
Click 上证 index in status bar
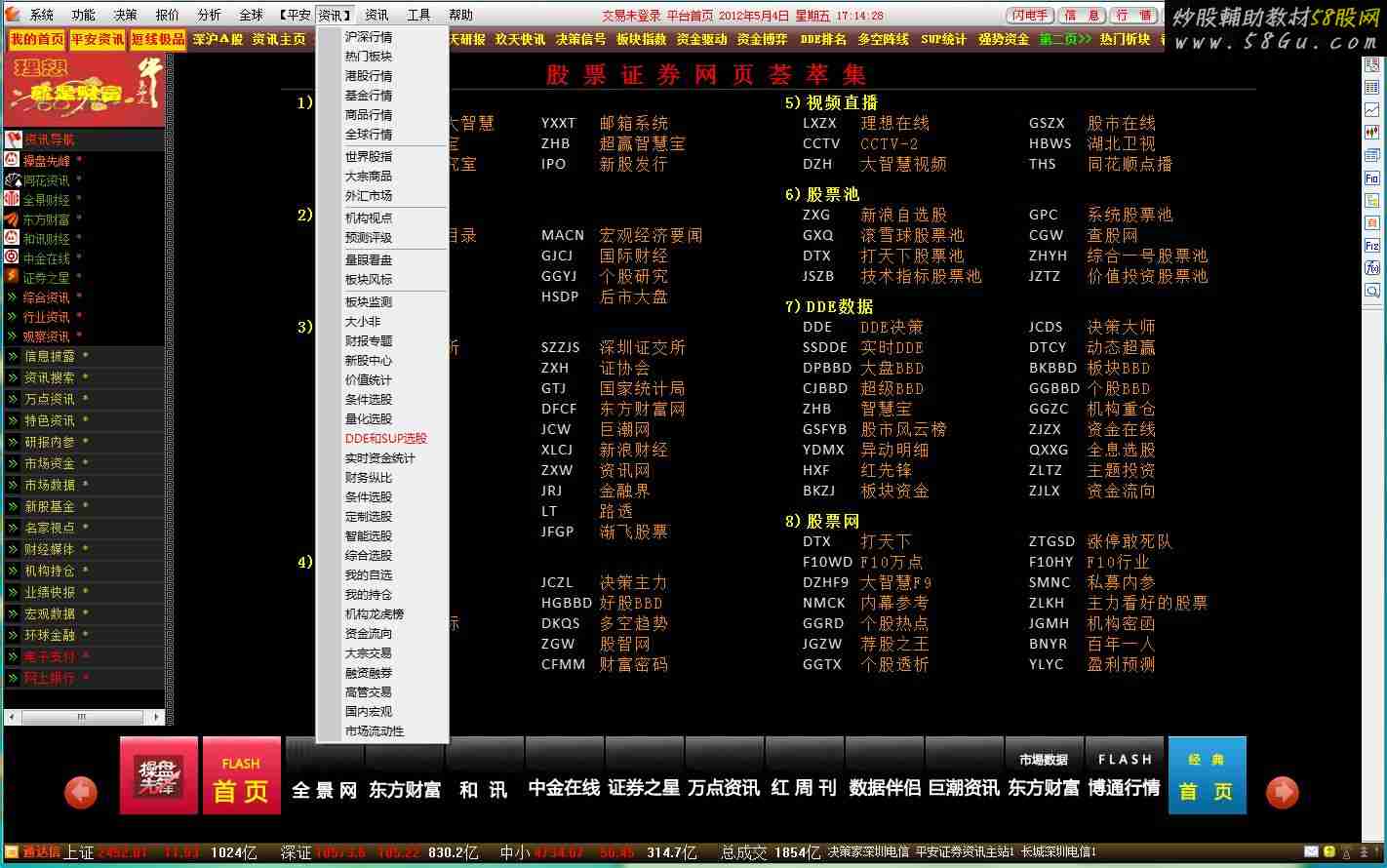(x=78, y=852)
